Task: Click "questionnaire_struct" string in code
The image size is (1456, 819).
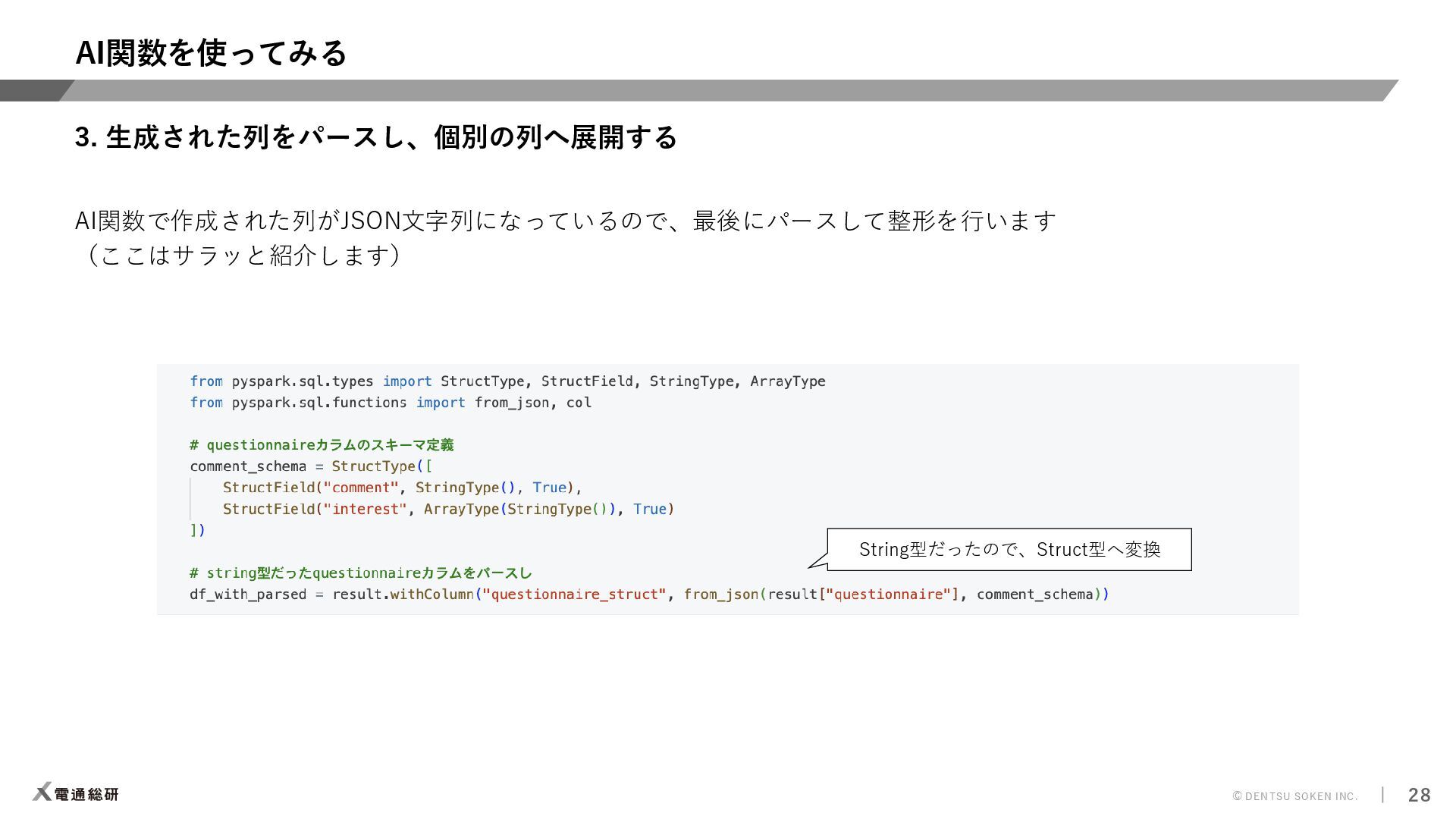Action: point(574,595)
